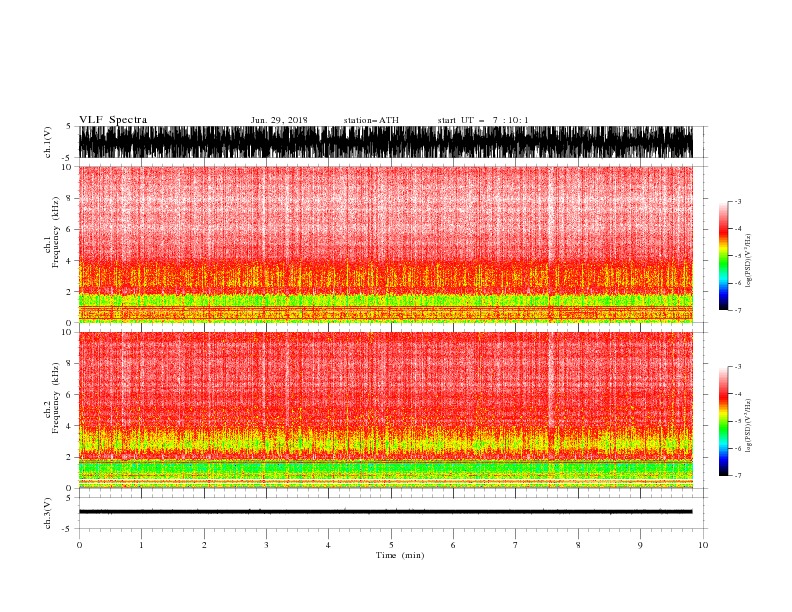Click the ch.2 spectrogram color bar

pos(723,421)
